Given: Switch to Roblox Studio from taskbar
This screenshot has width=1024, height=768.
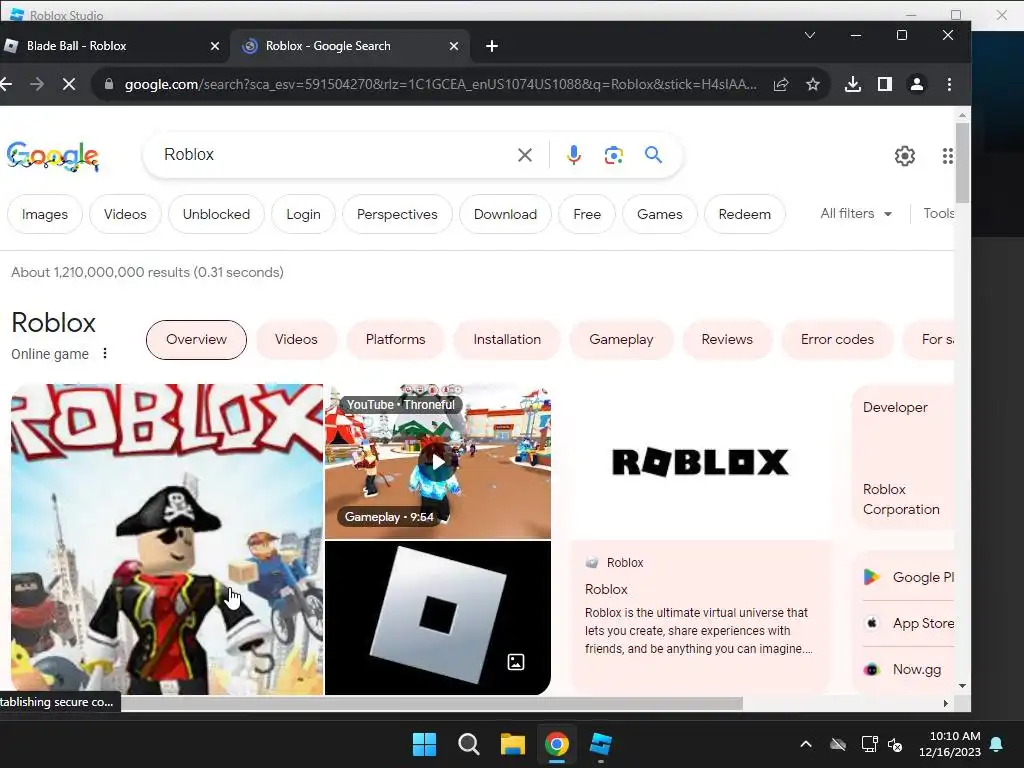Looking at the screenshot, I should (601, 744).
